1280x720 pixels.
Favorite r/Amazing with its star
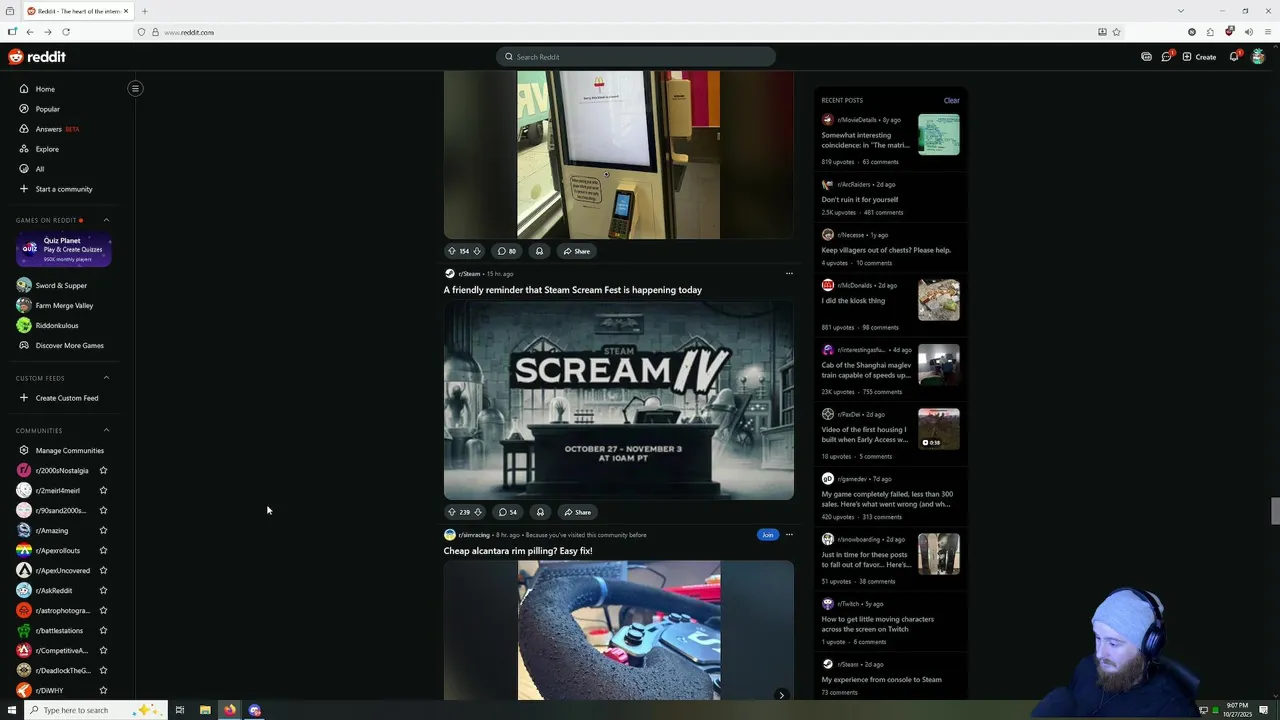pyautogui.click(x=103, y=530)
